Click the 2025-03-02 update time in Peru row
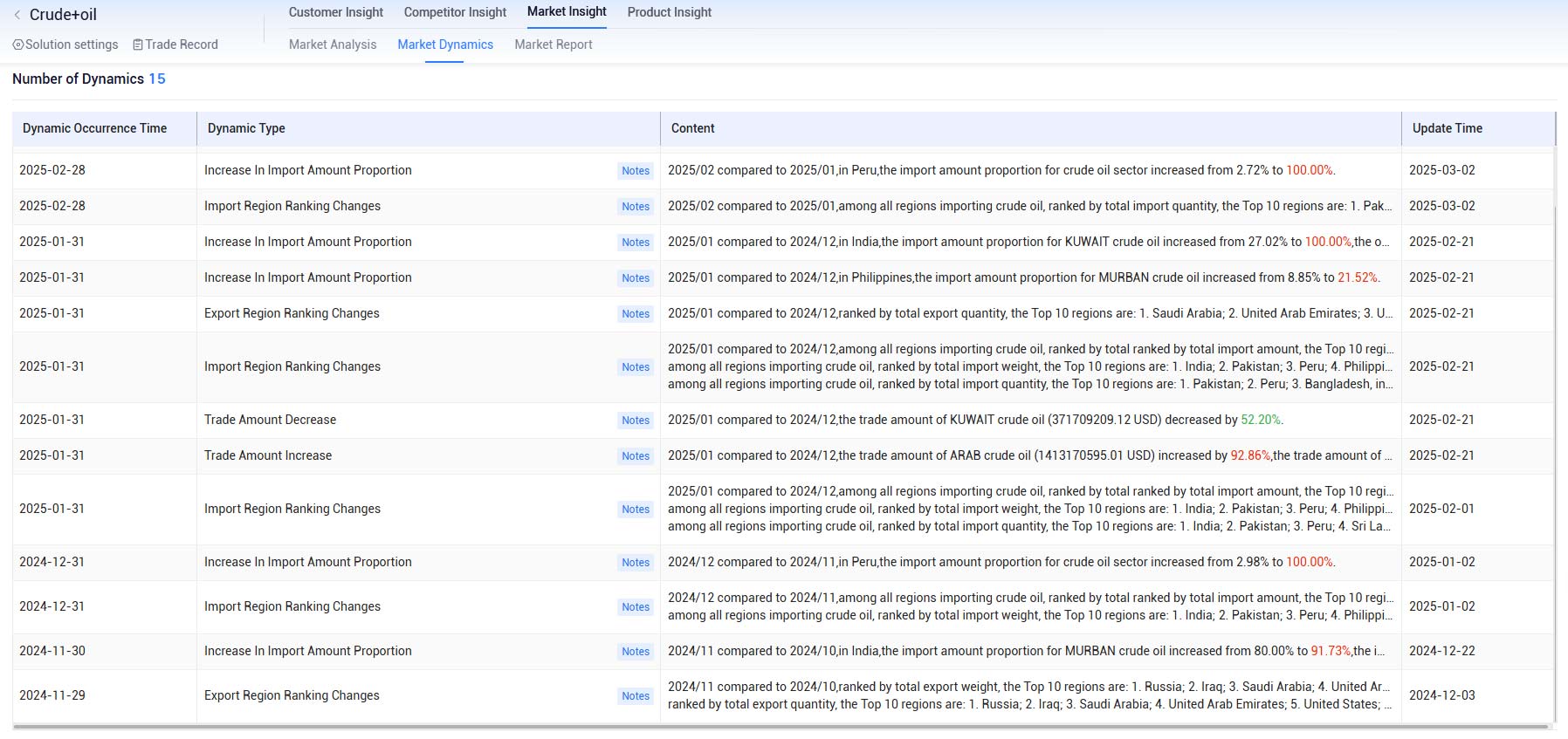Viewport: 1568px width, 739px height. (x=1442, y=170)
